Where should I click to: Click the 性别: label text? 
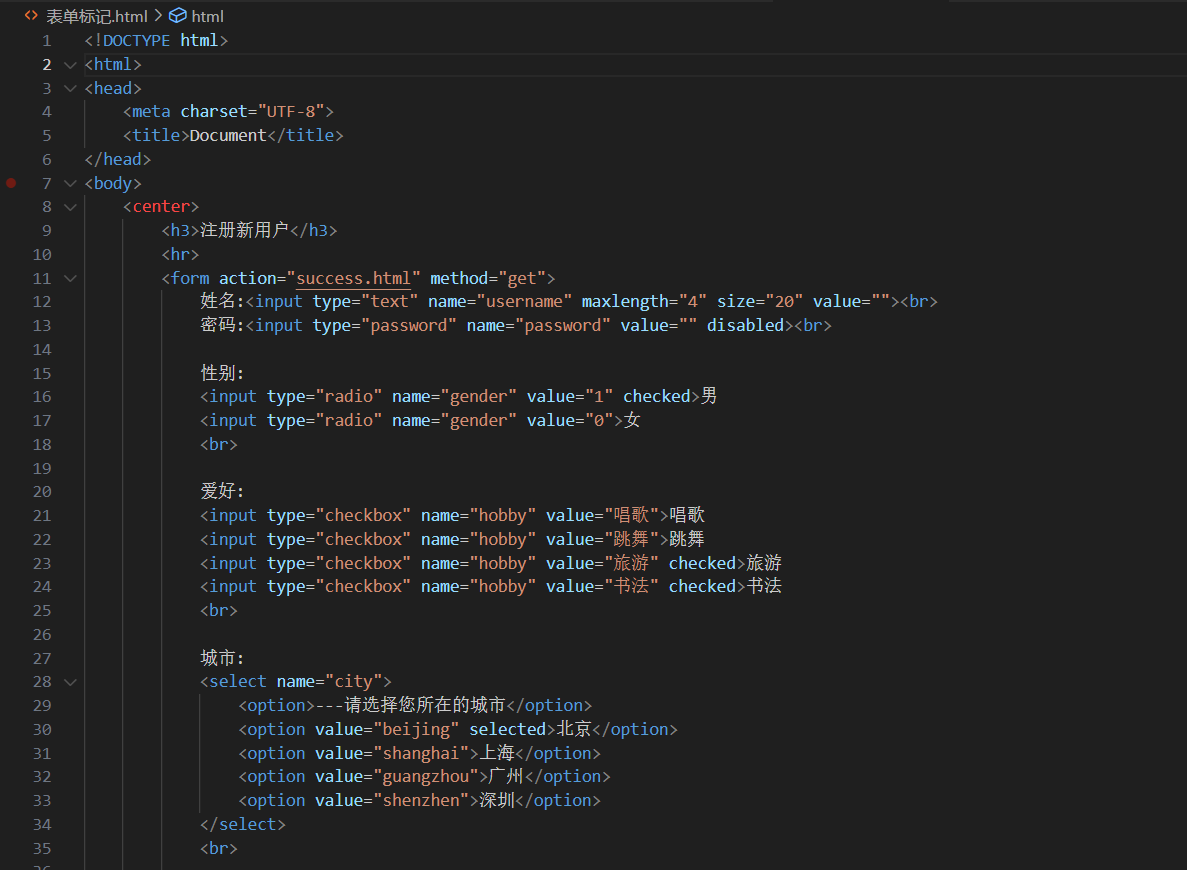coord(223,373)
